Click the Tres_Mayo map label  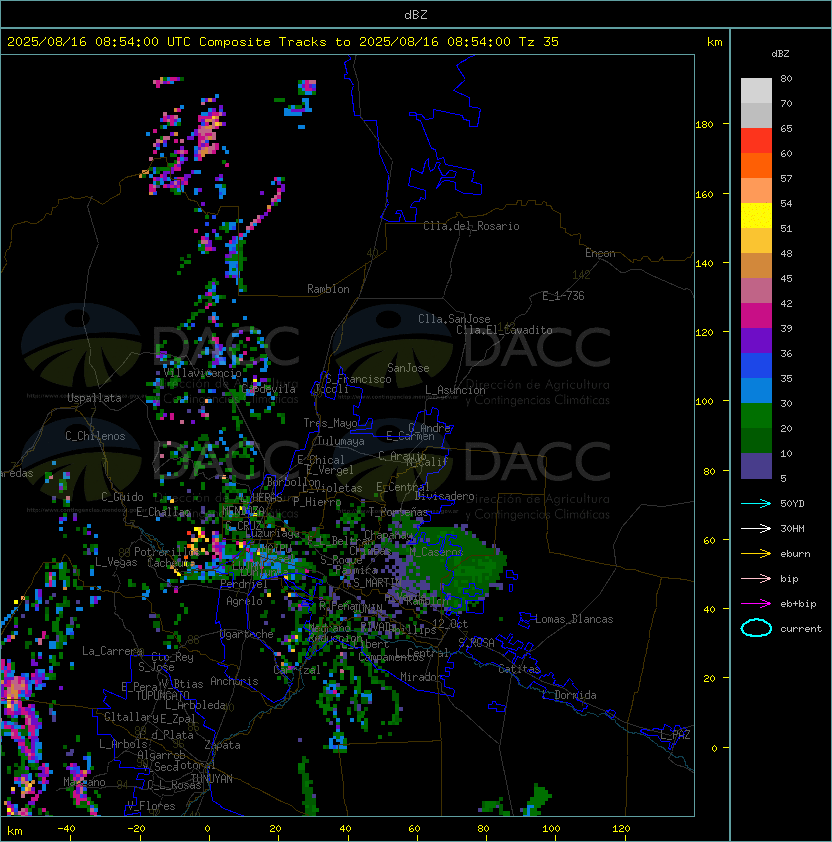coord(330,423)
